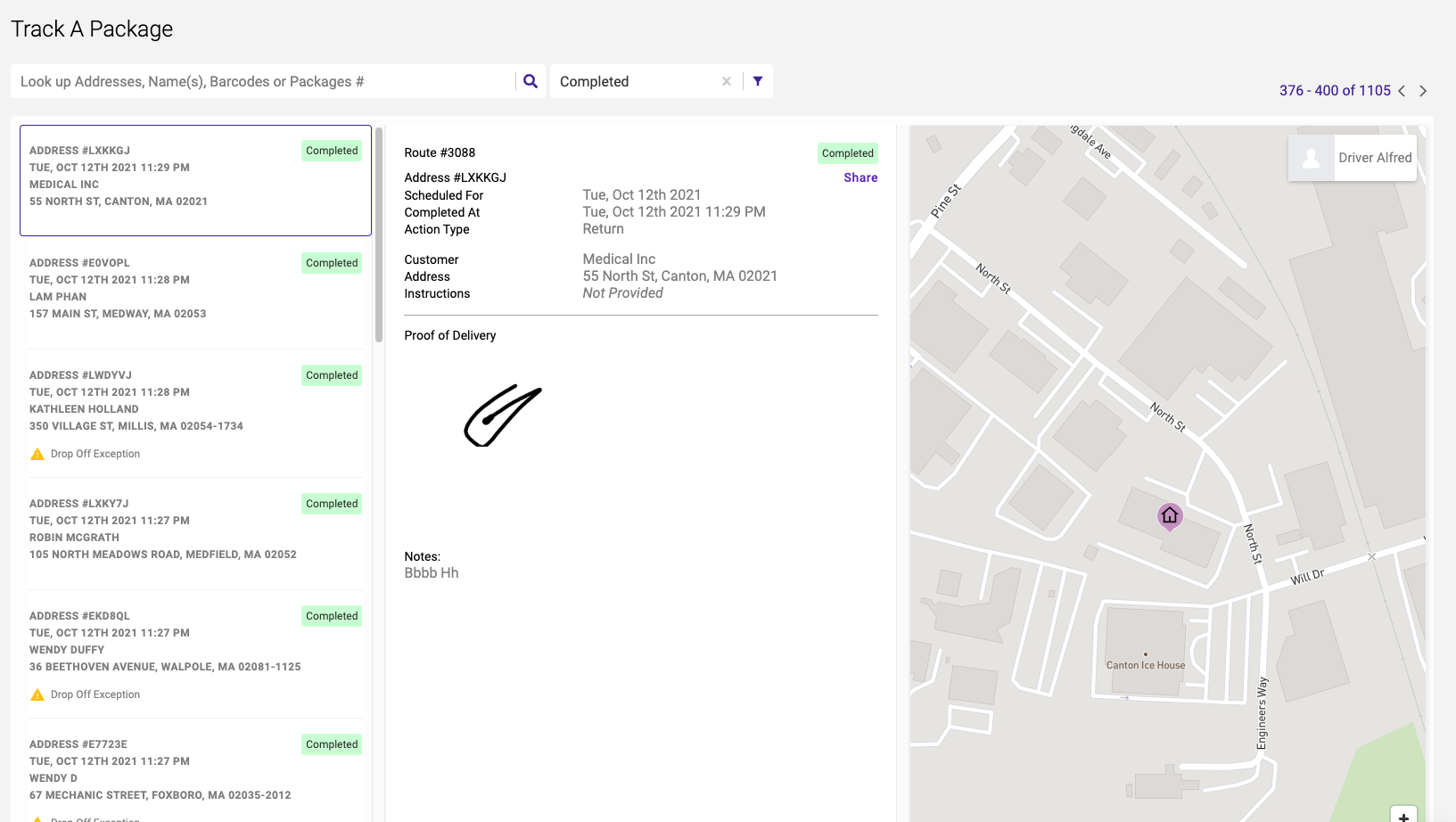
Task: Click the Share link
Action: (x=860, y=177)
